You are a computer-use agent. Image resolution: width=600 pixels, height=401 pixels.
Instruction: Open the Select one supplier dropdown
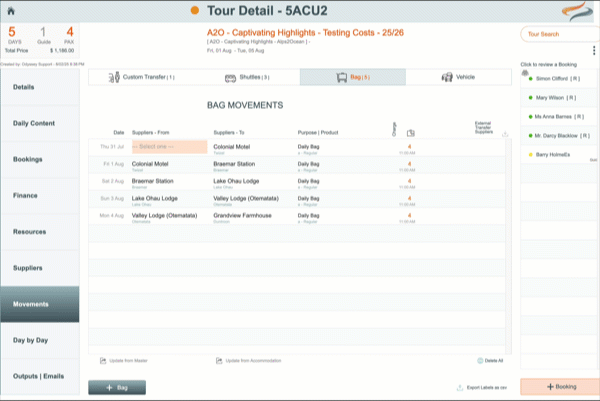coord(170,147)
